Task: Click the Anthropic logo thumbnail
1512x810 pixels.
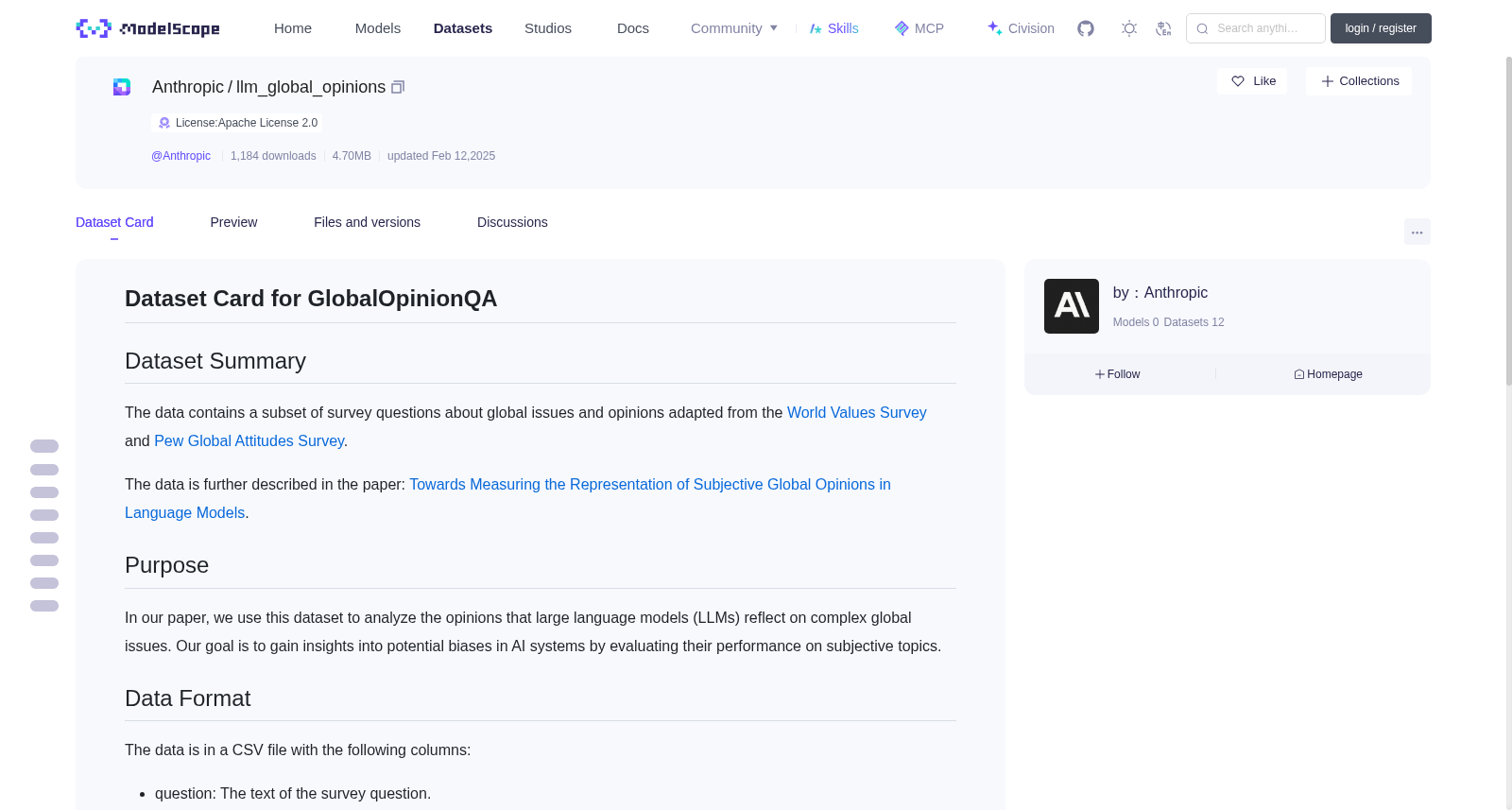Action: click(x=1072, y=306)
